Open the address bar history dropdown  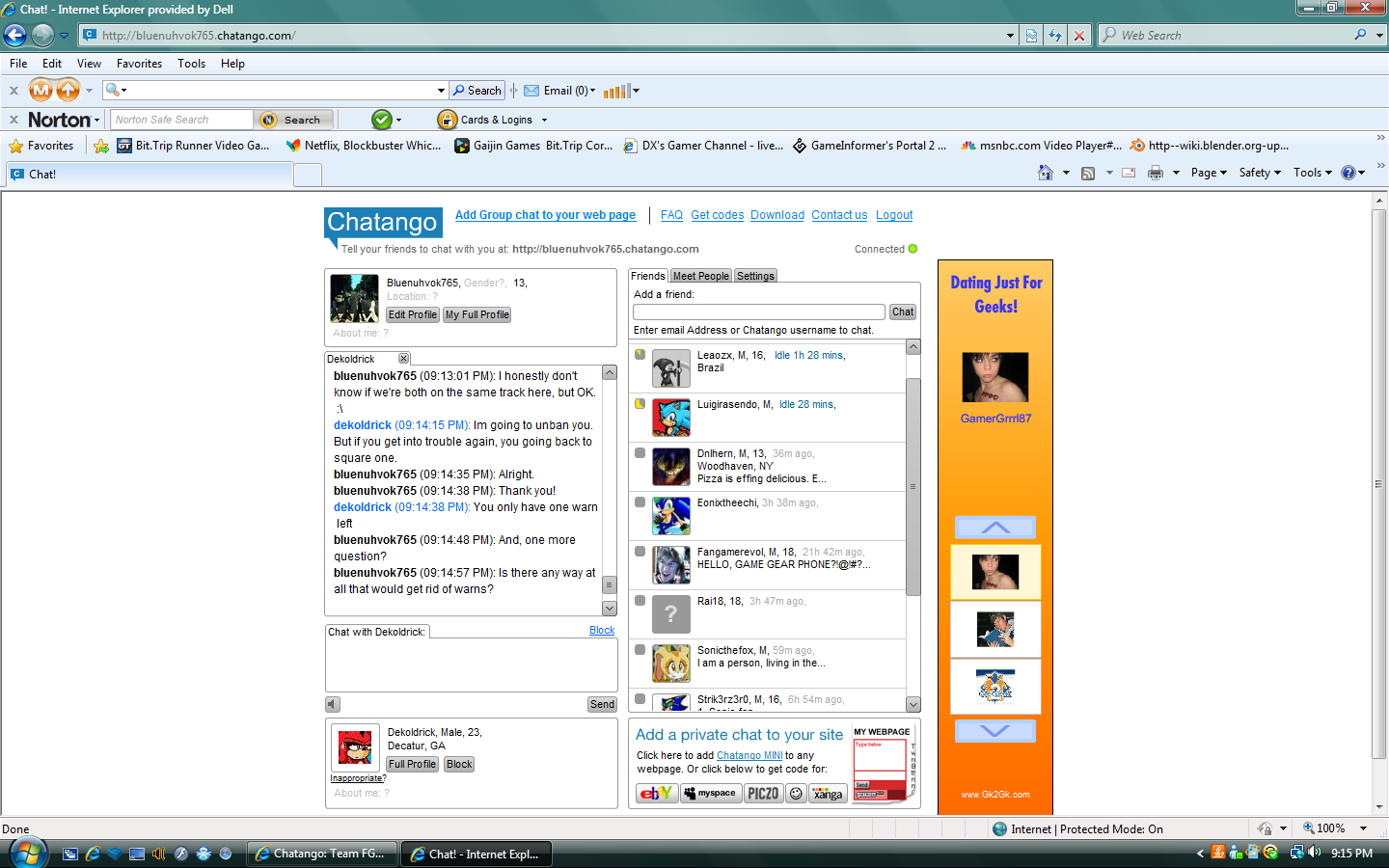(1010, 36)
